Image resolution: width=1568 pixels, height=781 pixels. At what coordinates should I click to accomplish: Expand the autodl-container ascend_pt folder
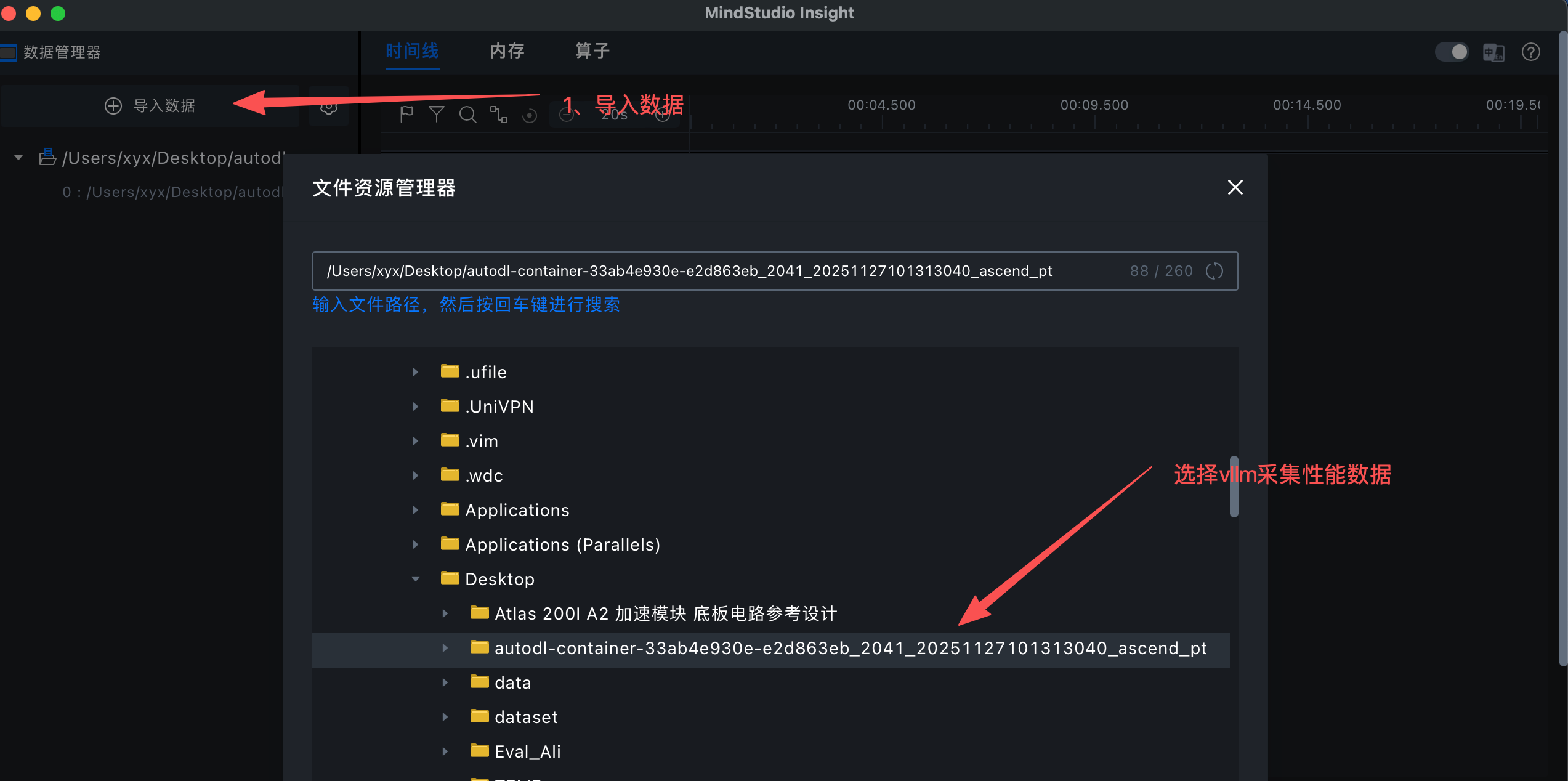445,648
